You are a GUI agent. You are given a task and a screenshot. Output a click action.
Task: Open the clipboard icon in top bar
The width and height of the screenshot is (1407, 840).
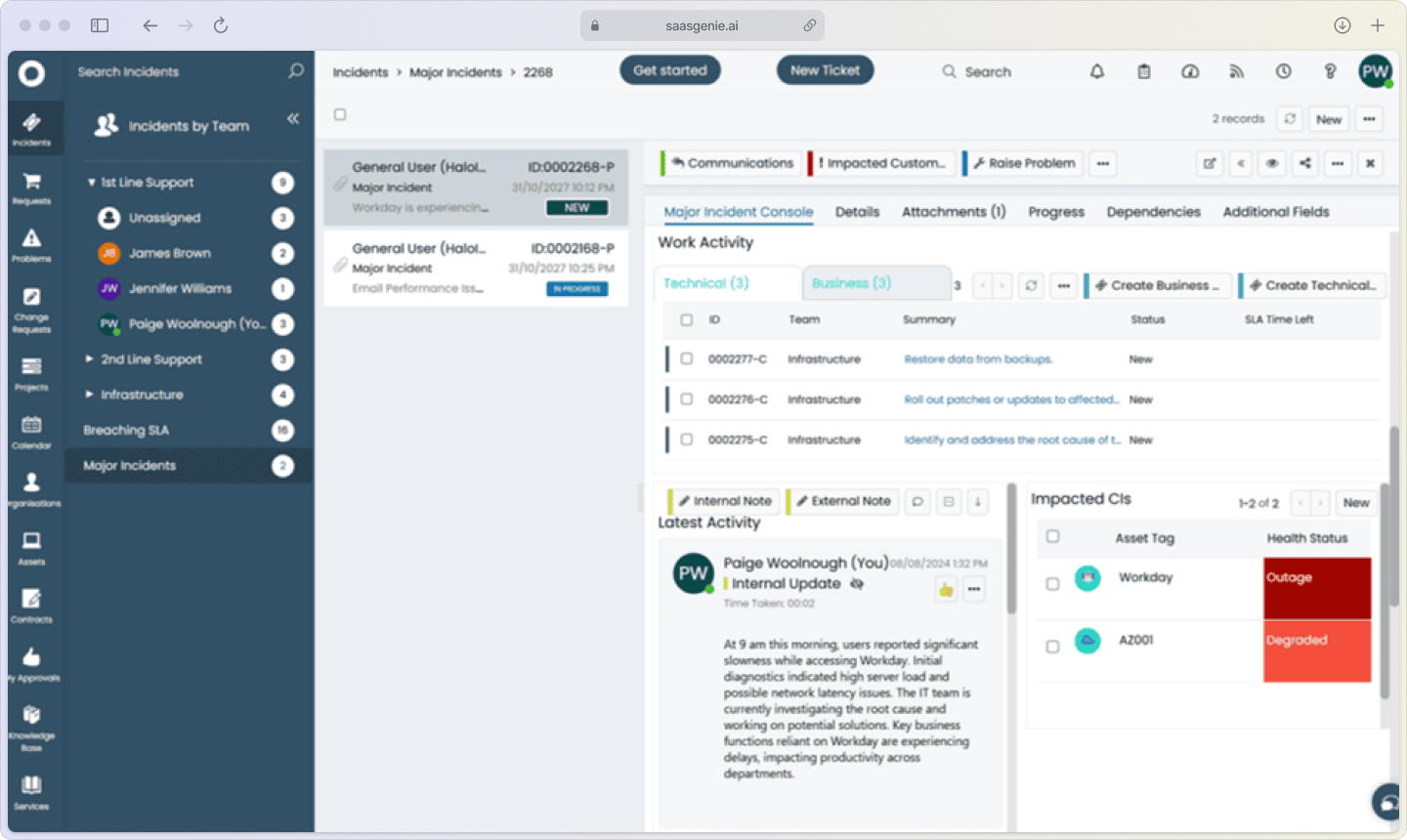pyautogui.click(x=1143, y=71)
